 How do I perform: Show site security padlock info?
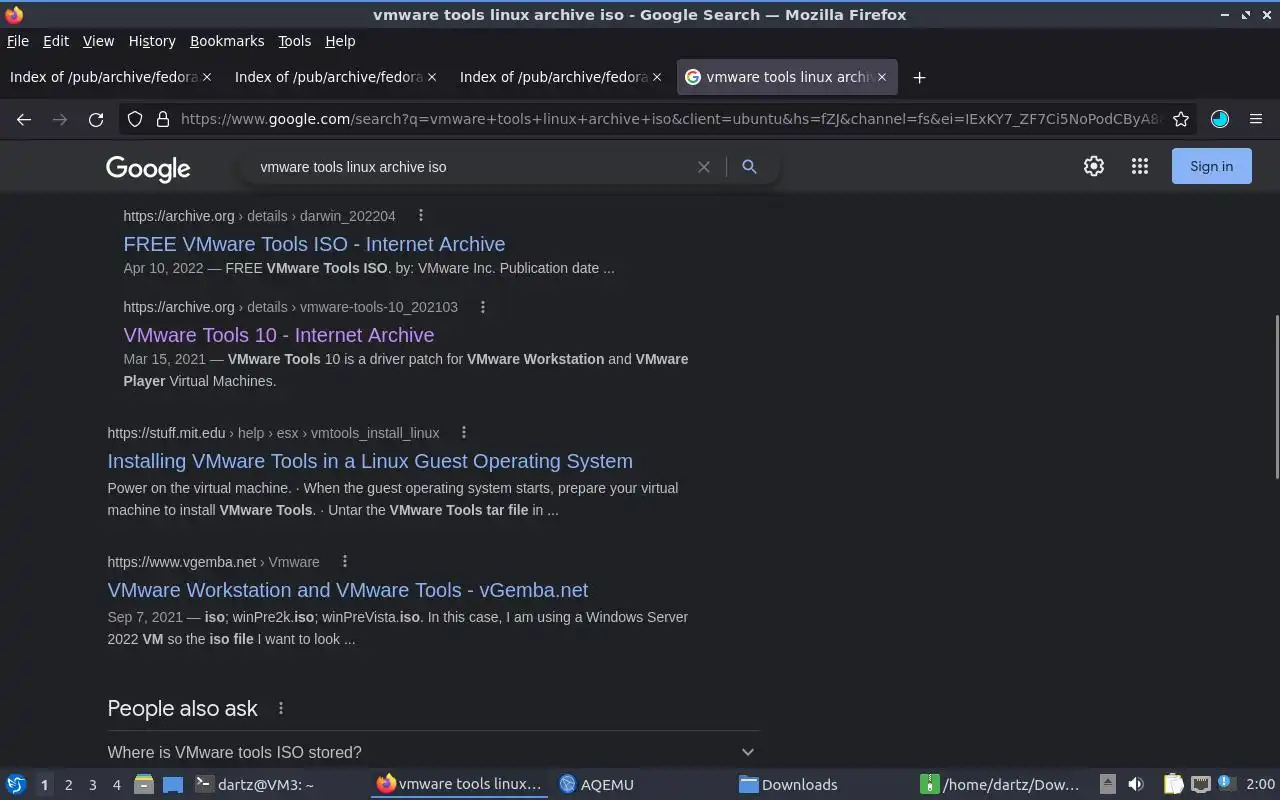[x=163, y=119]
